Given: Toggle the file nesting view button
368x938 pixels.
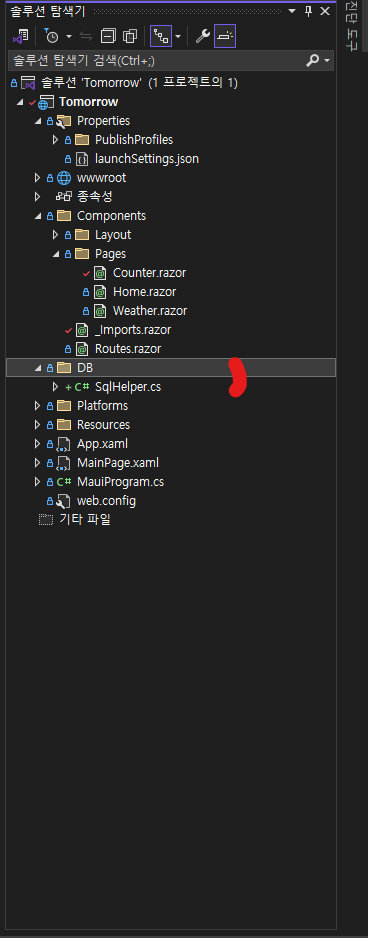Looking at the screenshot, I should 160,36.
